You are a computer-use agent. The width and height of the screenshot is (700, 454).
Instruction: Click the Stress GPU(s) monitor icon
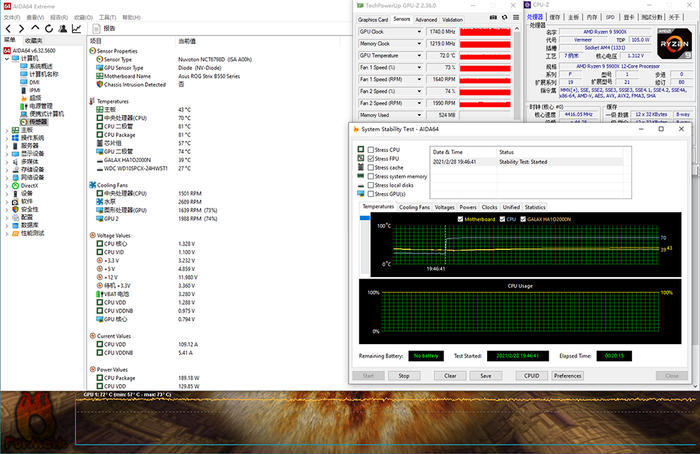click(x=361, y=194)
